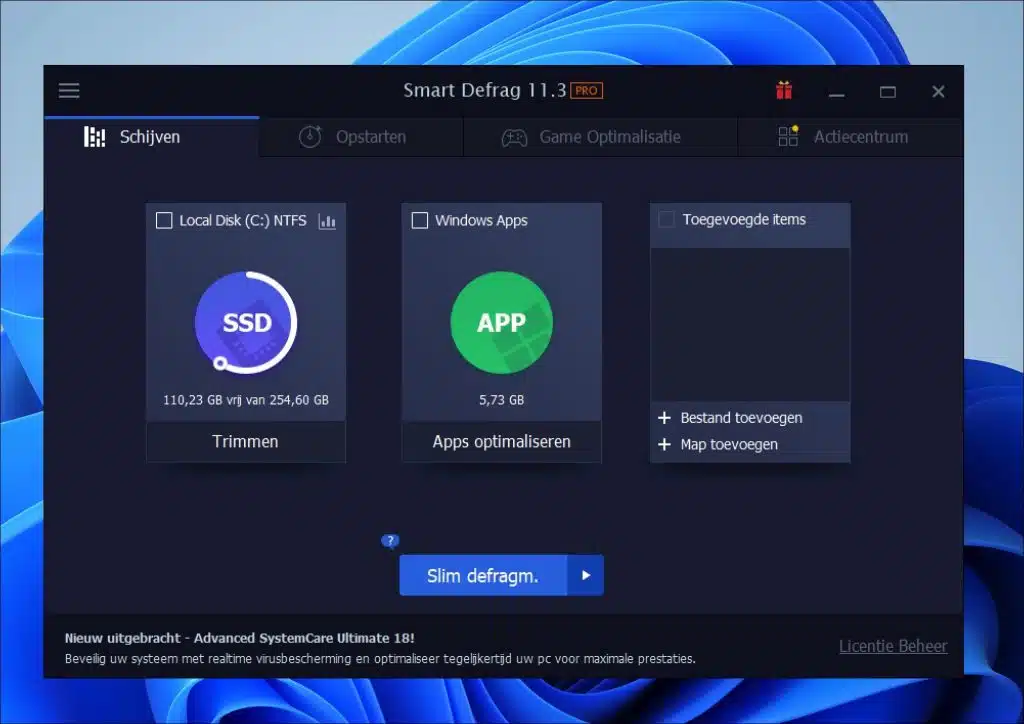This screenshot has width=1024, height=724.
Task: Start Slim defragm. button
Action: coord(483,575)
